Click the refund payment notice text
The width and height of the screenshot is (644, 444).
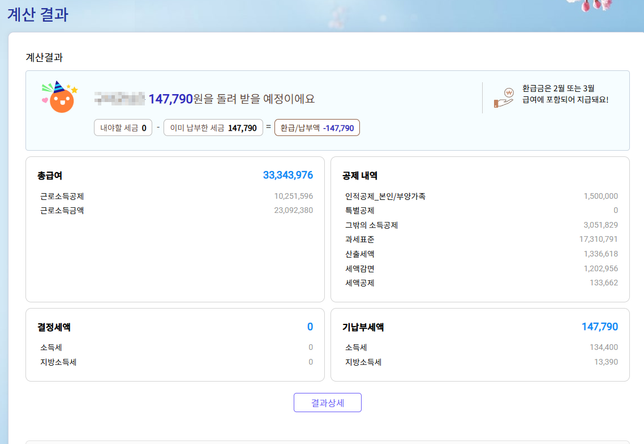pos(564,94)
